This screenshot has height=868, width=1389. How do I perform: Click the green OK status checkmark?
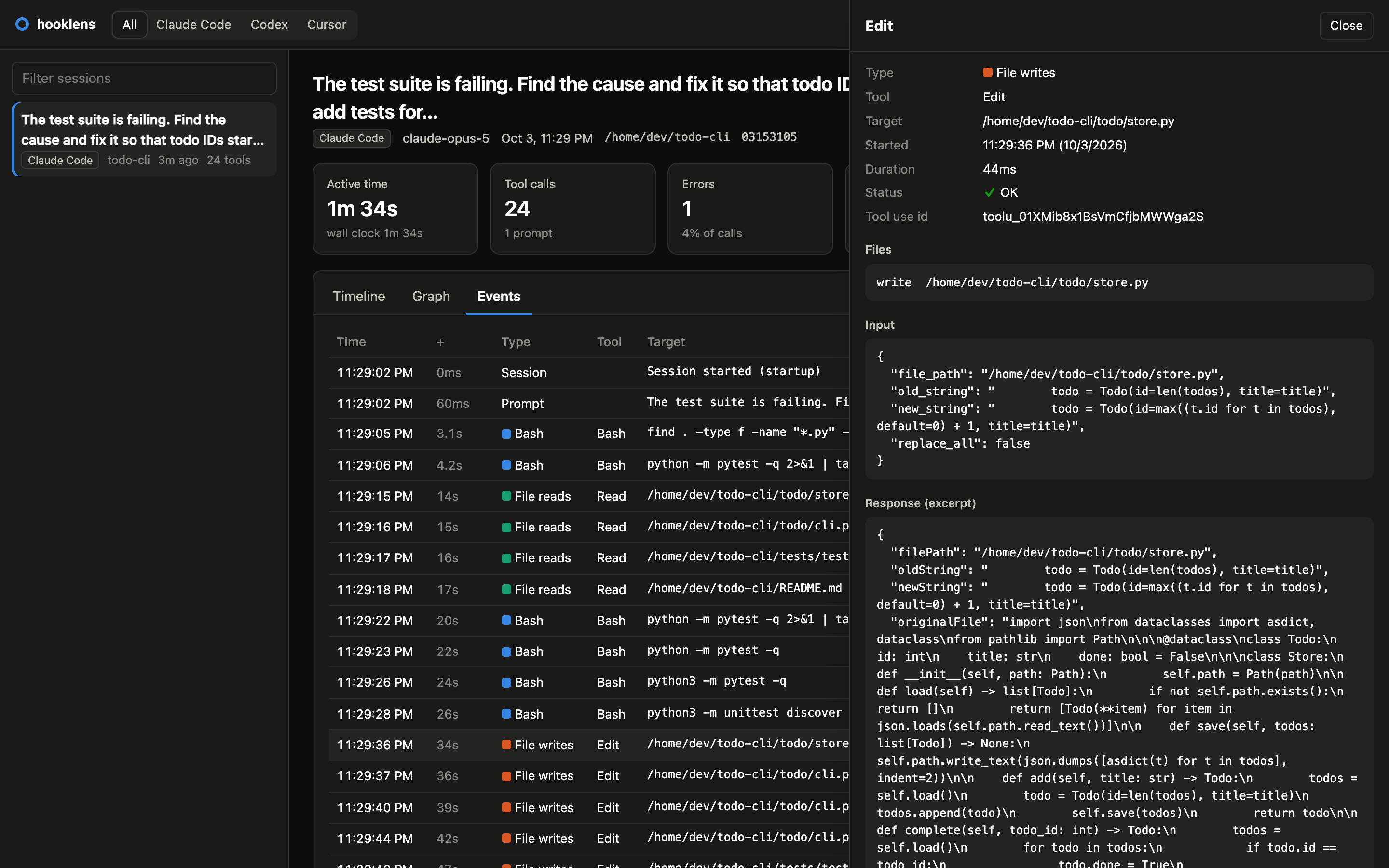coord(989,193)
